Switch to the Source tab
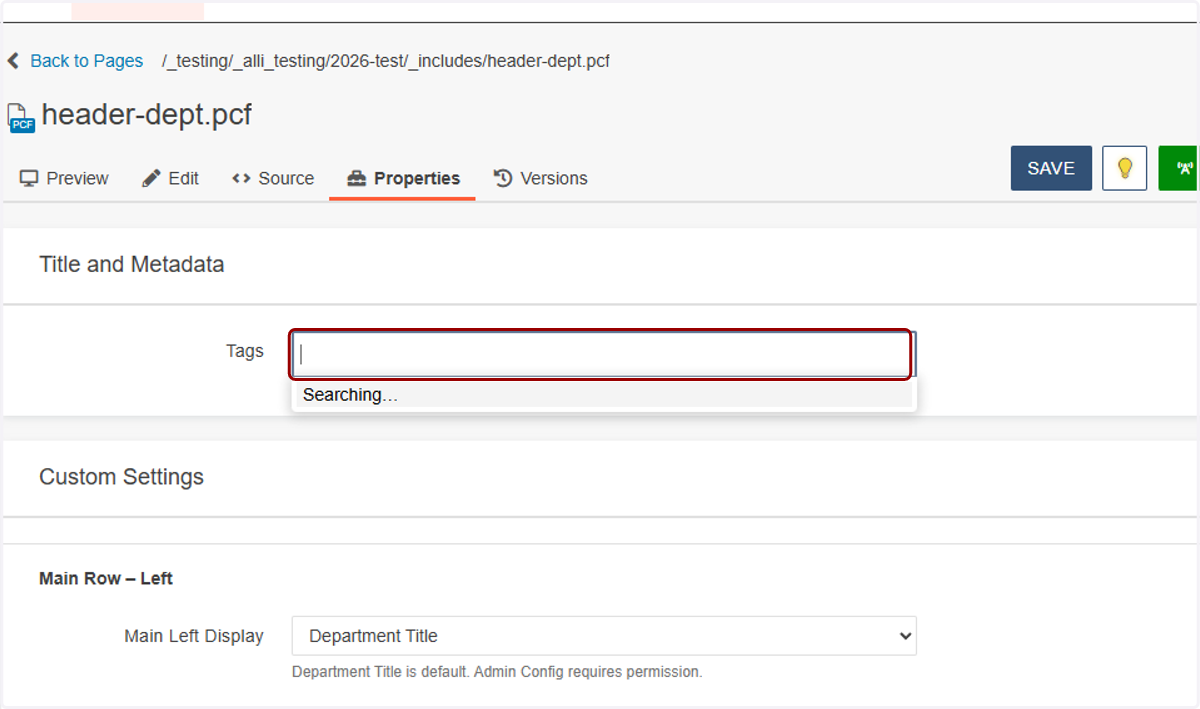Screen dimensions: 1200x709 tap(272, 178)
